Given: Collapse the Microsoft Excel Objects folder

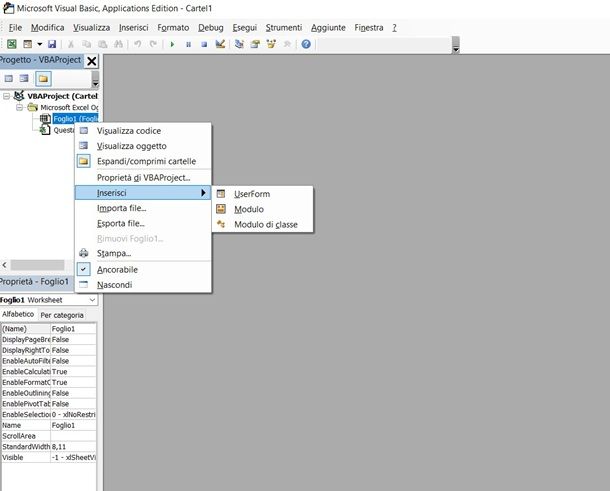Looking at the screenshot, I should point(19,107).
